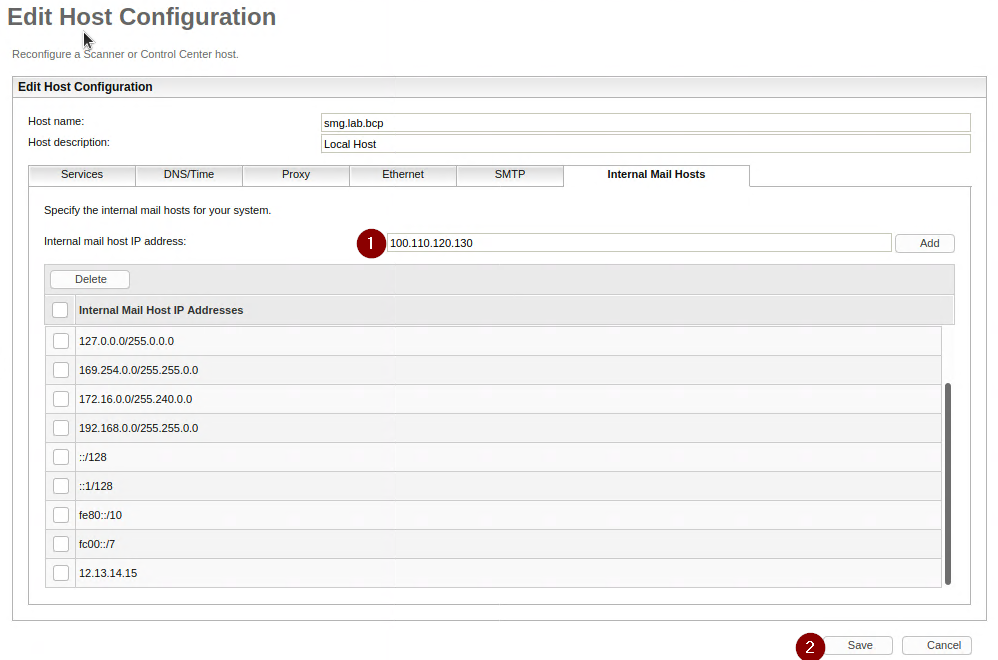Mark the 169.254.0.0/255.255.0.0 checkbox
The image size is (998, 660).
(x=61, y=370)
